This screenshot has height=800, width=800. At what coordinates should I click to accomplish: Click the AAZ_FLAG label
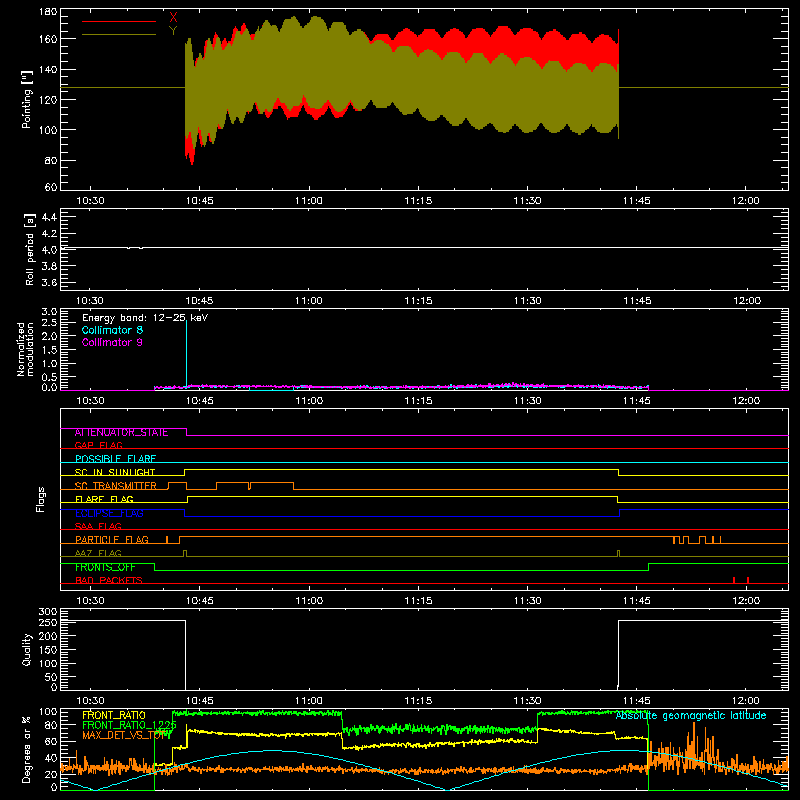point(98,553)
